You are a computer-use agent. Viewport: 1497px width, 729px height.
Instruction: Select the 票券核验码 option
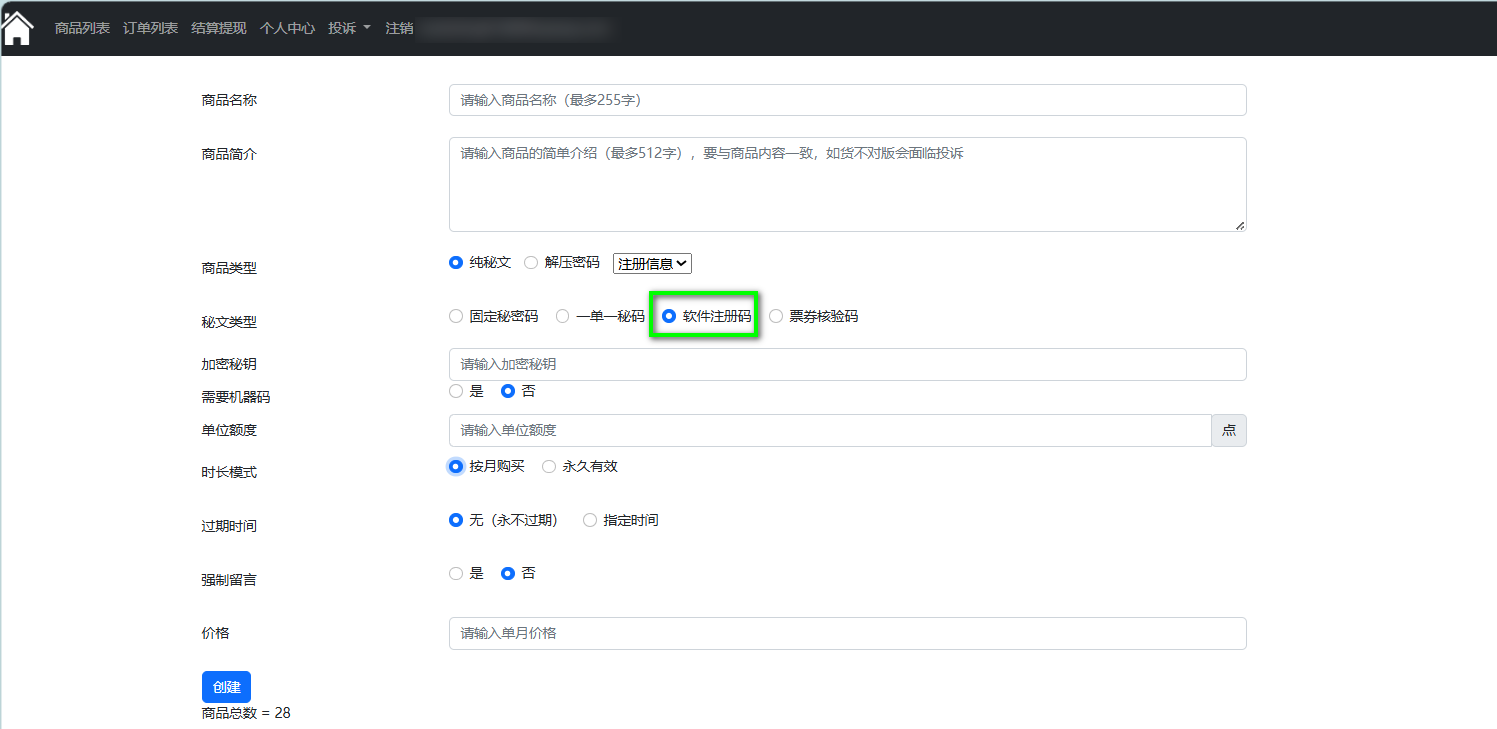click(x=776, y=317)
